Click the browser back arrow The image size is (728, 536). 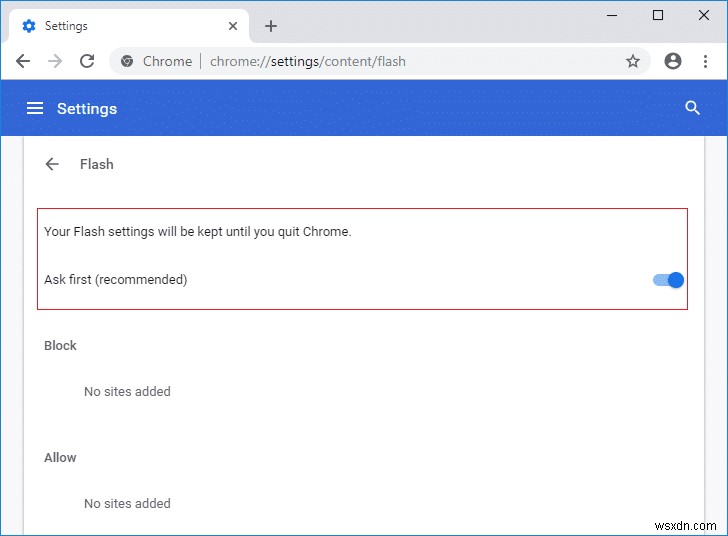point(23,61)
